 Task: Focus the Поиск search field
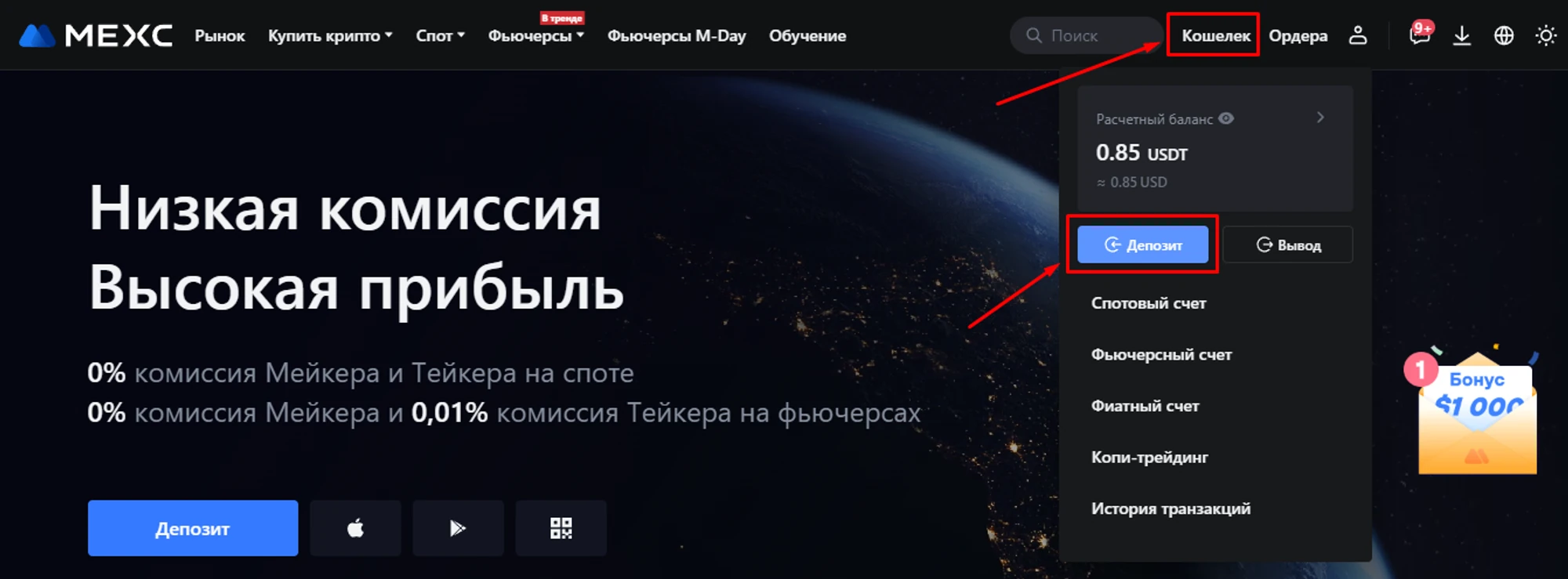[x=1085, y=35]
